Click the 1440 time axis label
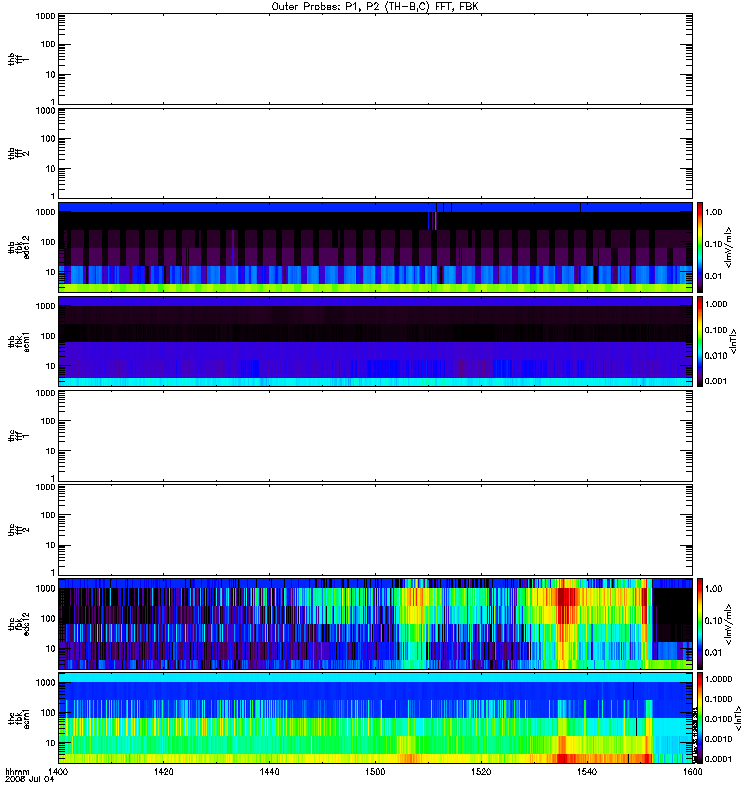750x800 pixels. click(269, 771)
